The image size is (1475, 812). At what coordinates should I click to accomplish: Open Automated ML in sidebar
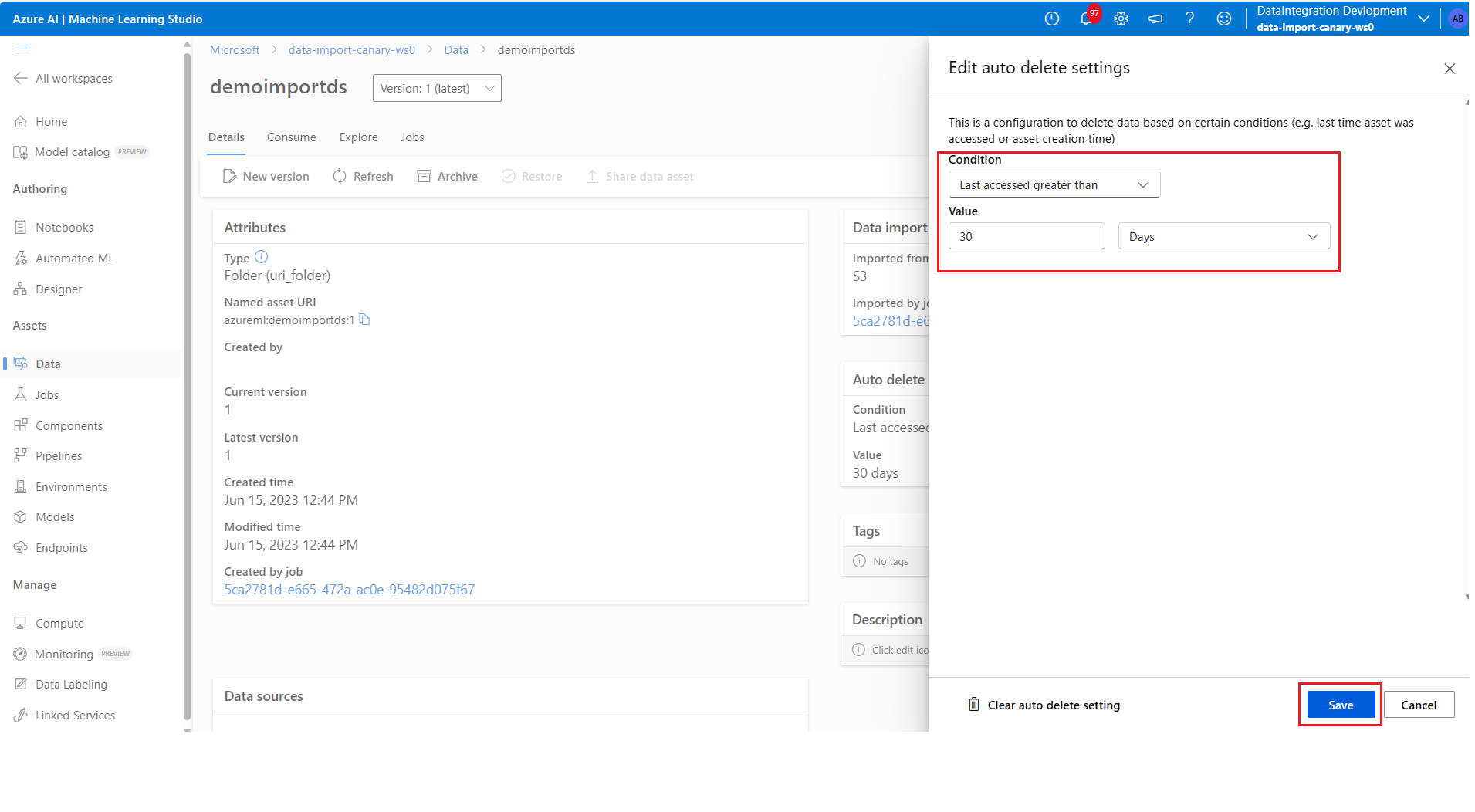64,259
